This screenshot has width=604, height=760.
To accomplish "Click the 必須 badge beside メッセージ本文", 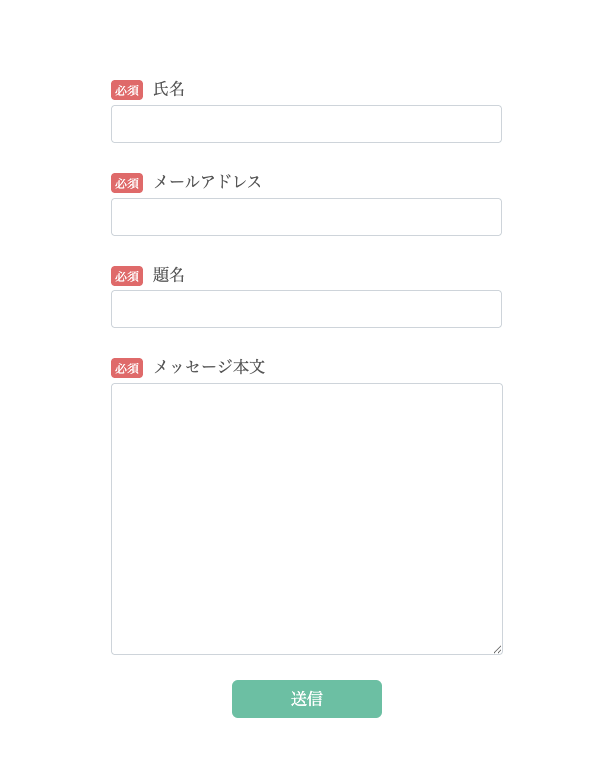I will tap(127, 368).
